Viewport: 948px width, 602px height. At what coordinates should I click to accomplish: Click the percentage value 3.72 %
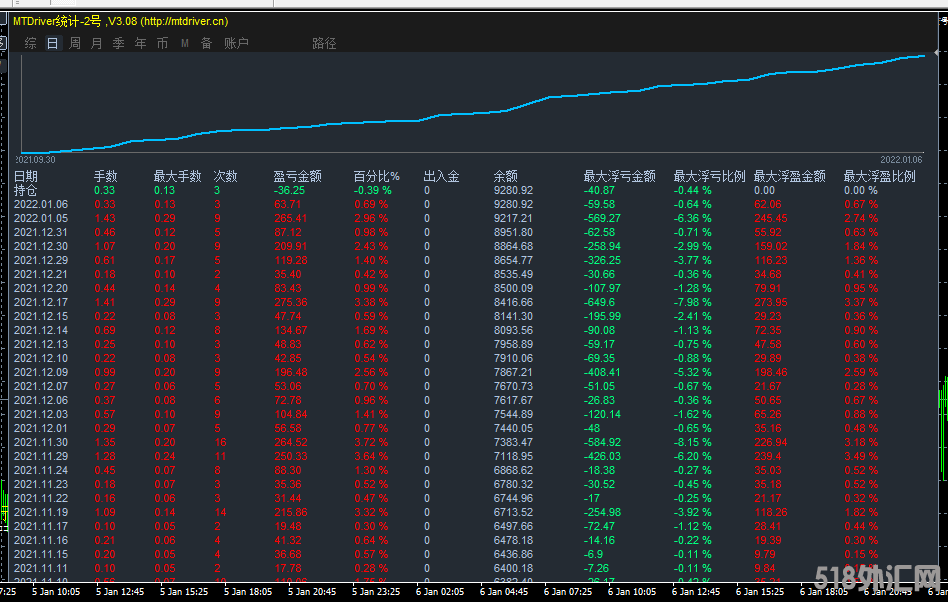pyautogui.click(x=371, y=442)
